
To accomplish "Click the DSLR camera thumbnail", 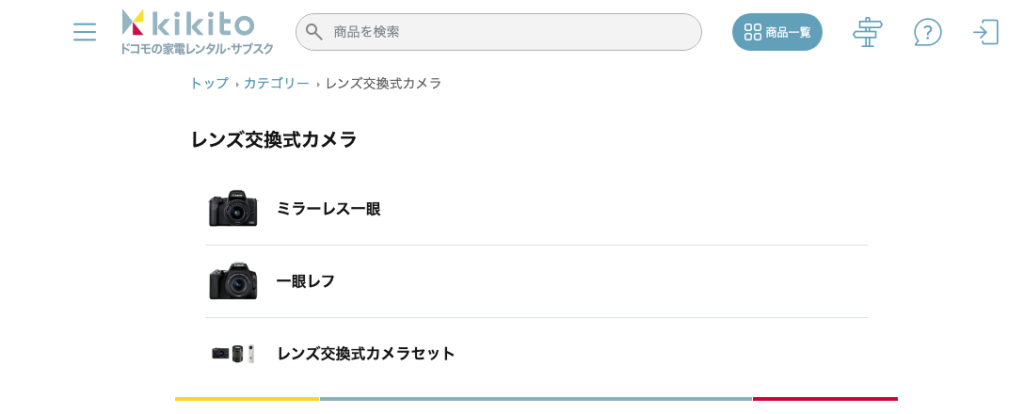I will pyautogui.click(x=233, y=281).
